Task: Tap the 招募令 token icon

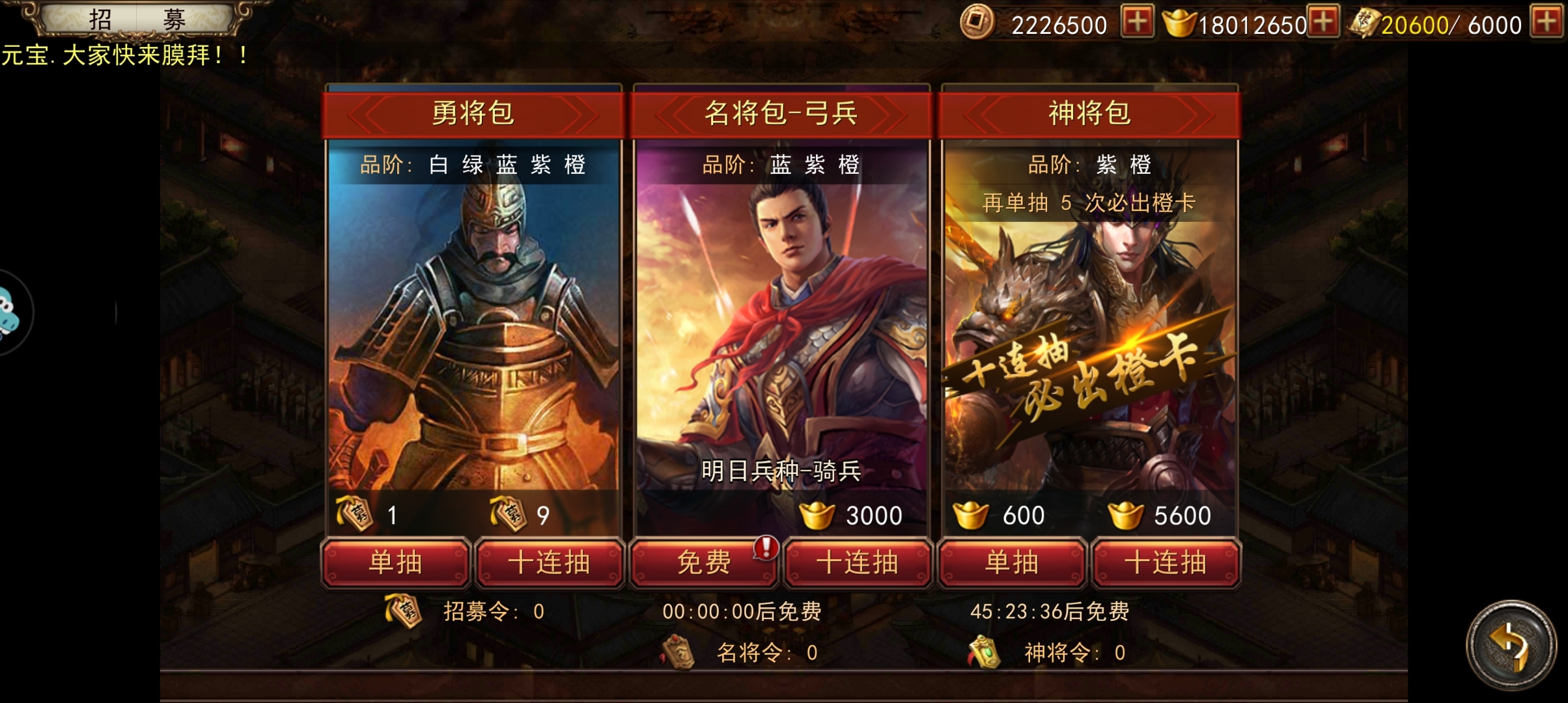Action: click(404, 611)
